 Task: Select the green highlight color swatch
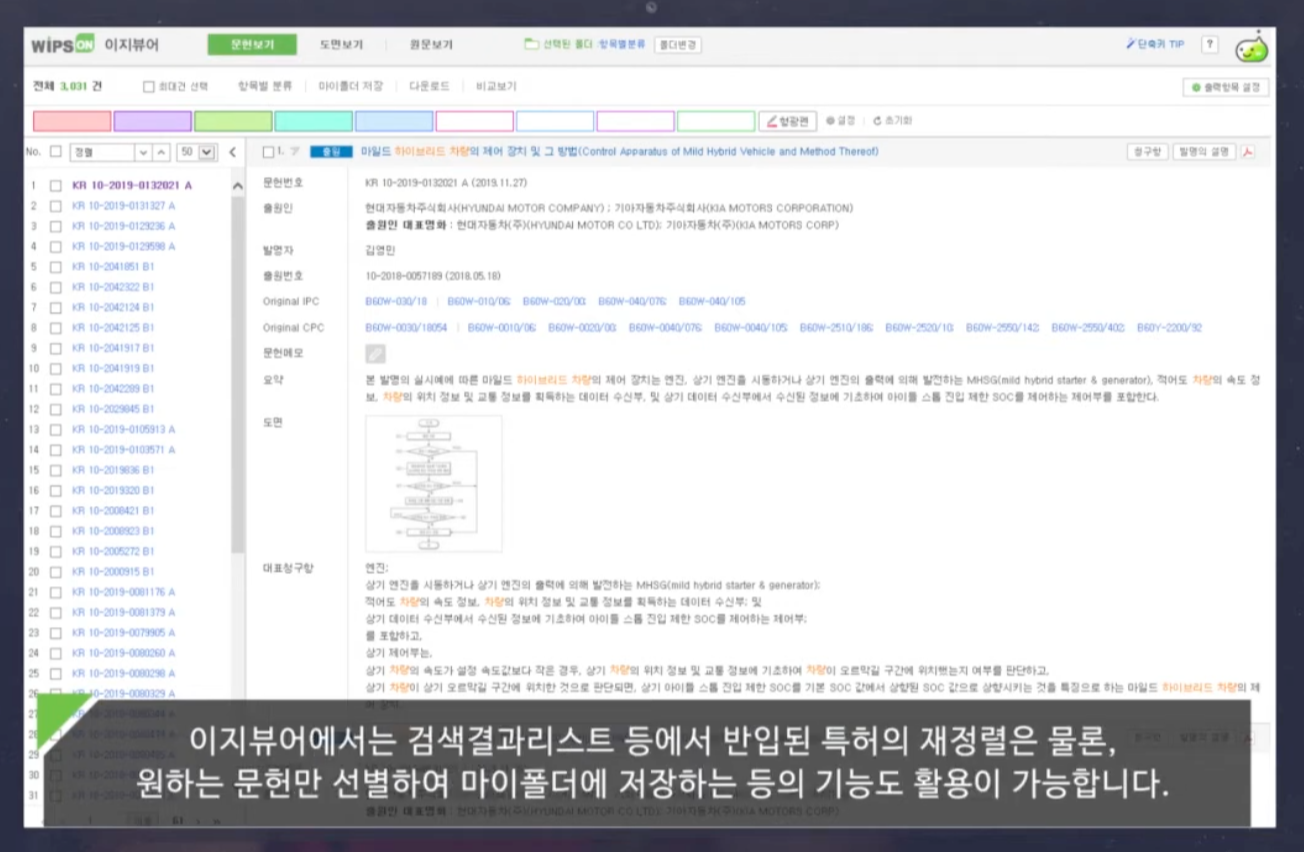pyautogui.click(x=233, y=121)
